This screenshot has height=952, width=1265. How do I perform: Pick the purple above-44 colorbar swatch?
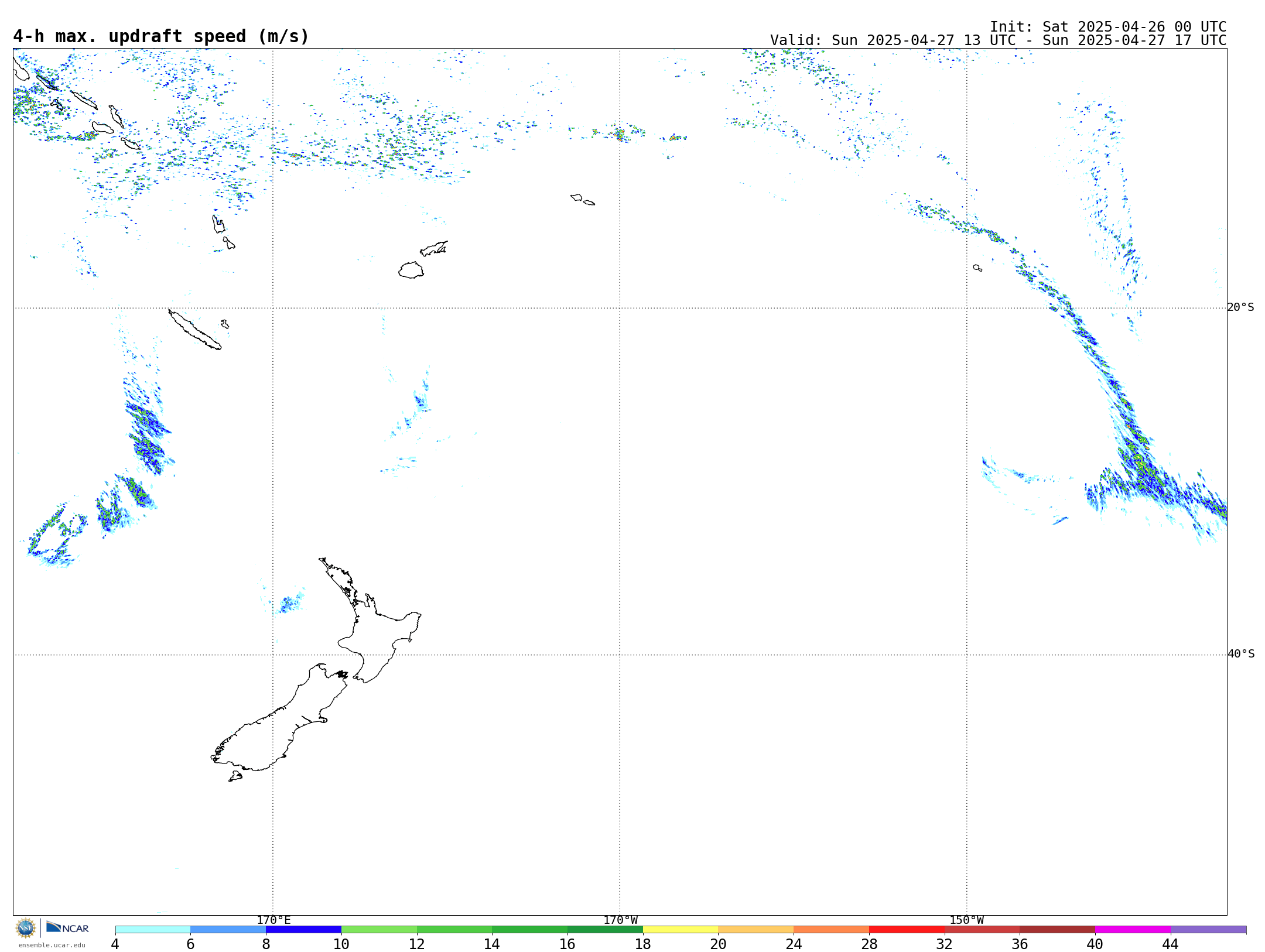[1209, 930]
